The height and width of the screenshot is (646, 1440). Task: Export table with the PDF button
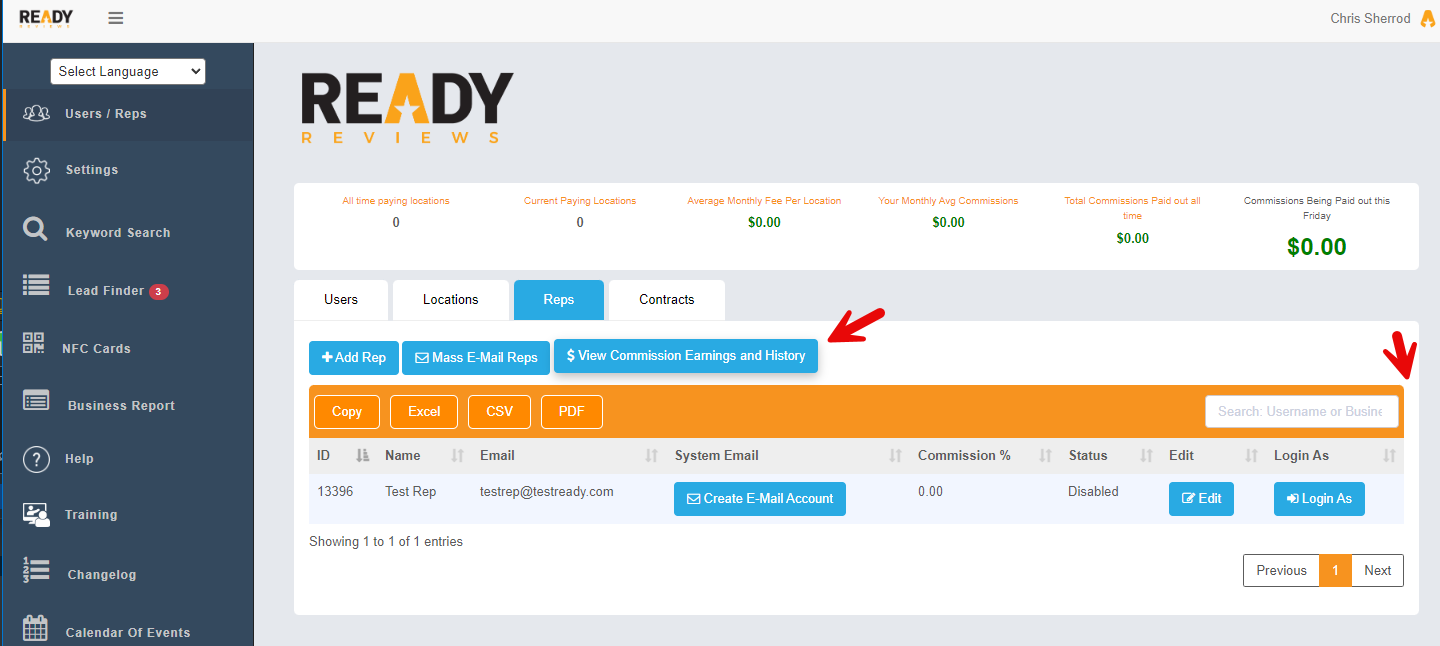(x=571, y=411)
